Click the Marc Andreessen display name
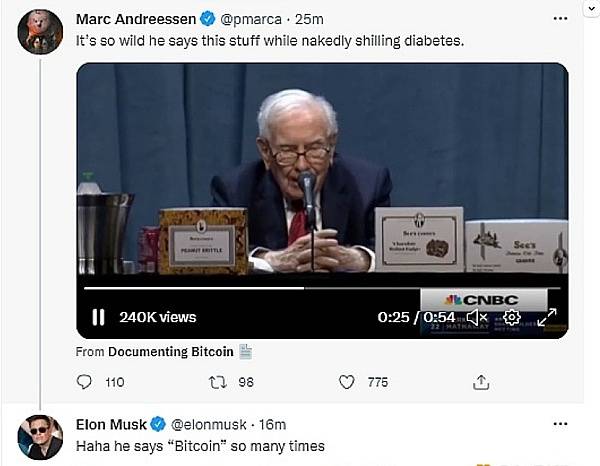Image resolution: width=600 pixels, height=466 pixels. (135, 19)
